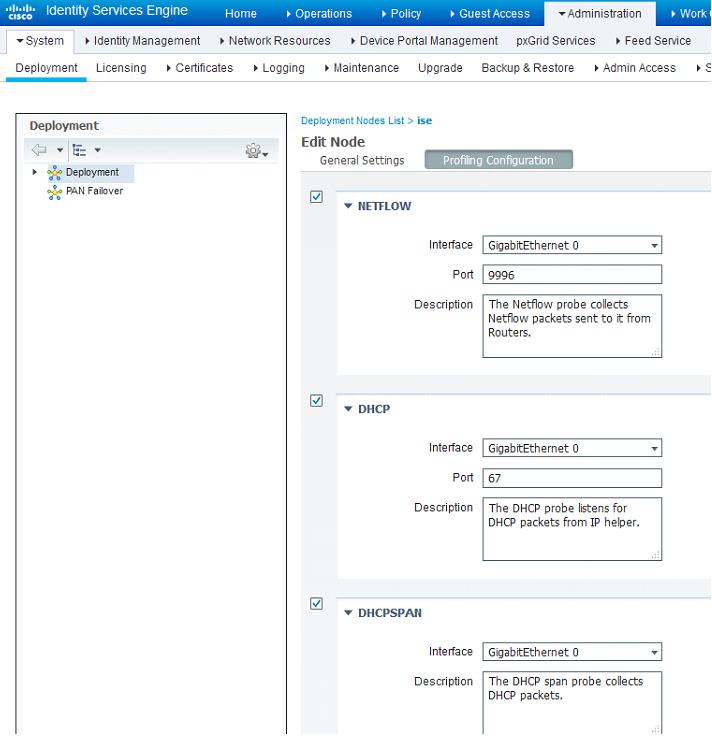Open Backup & Restore tab
712x739 pixels.
(x=528, y=68)
